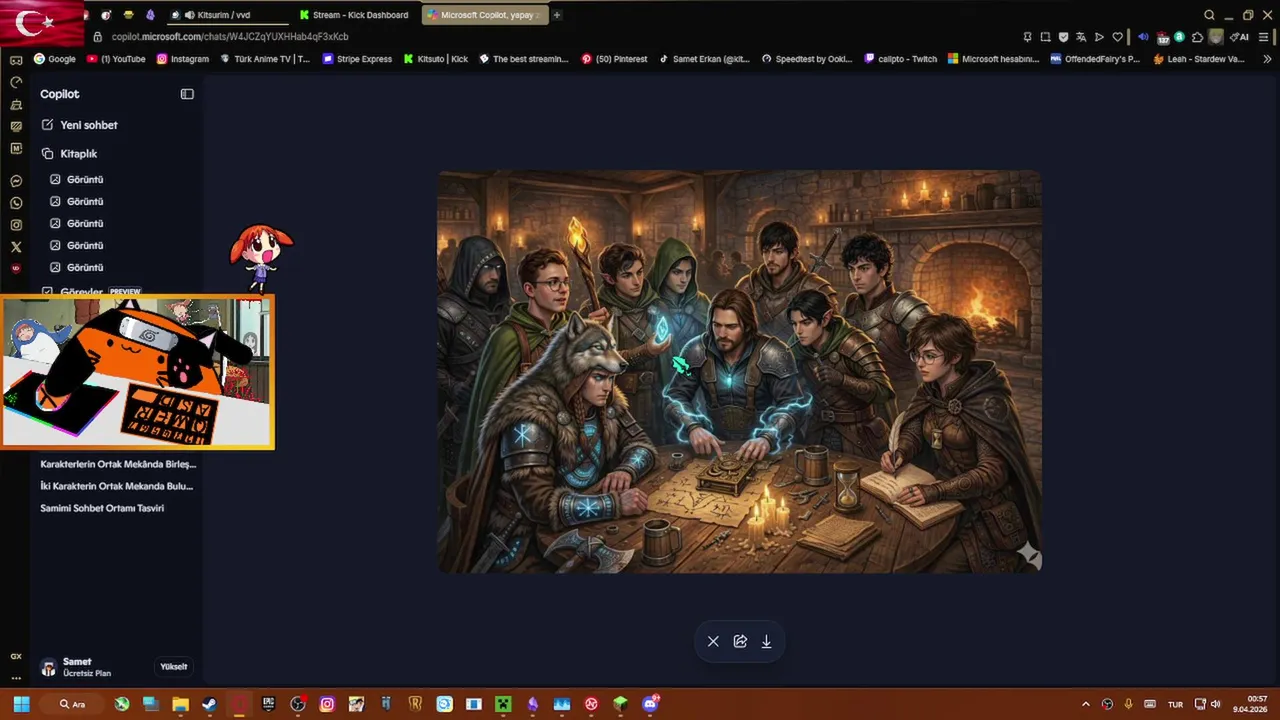Viewport: 1280px width, 720px height.
Task: Open the second Görüntü item in Kitaplık
Action: (x=77, y=202)
